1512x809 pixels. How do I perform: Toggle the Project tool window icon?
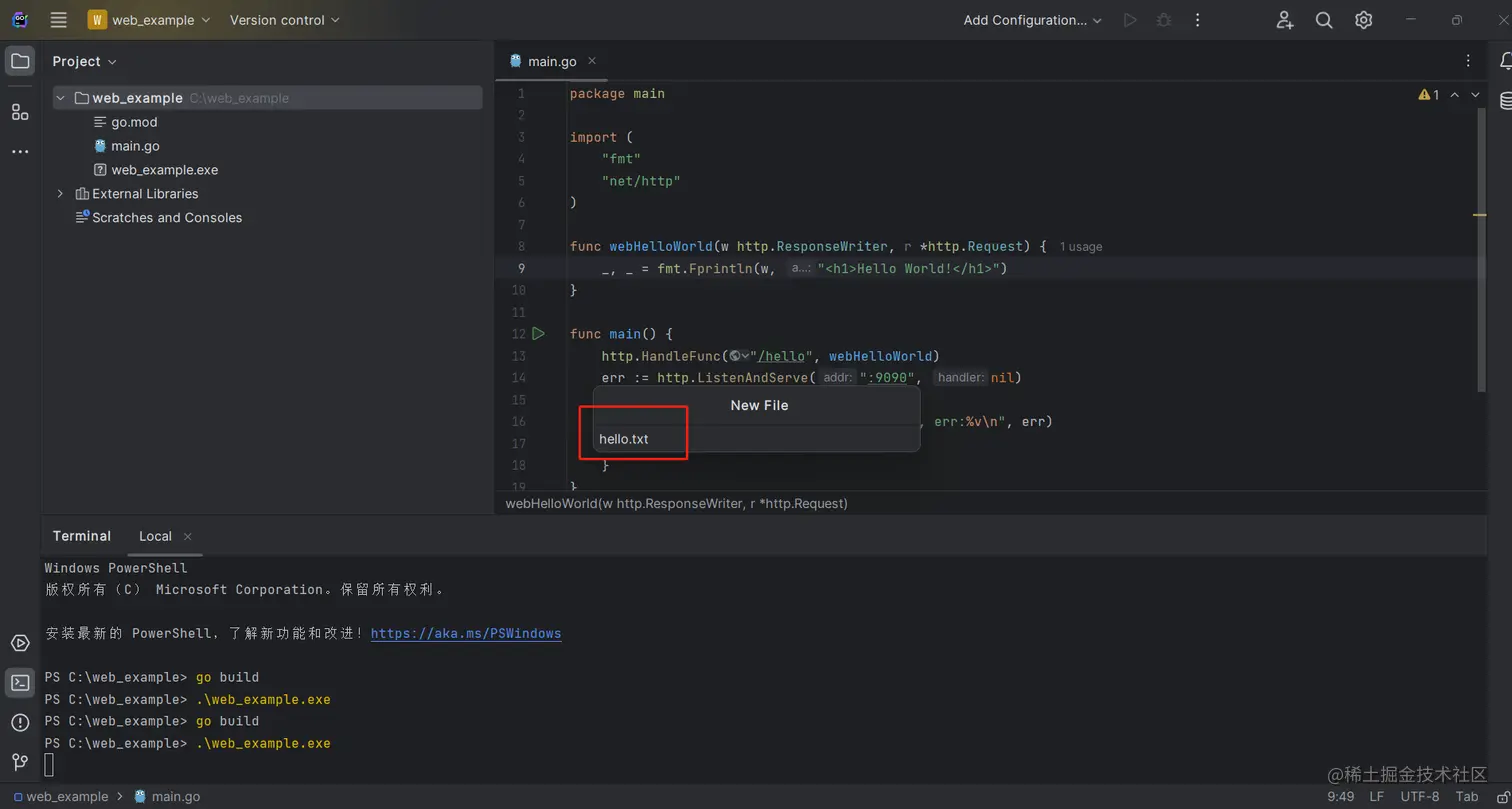pyautogui.click(x=20, y=62)
